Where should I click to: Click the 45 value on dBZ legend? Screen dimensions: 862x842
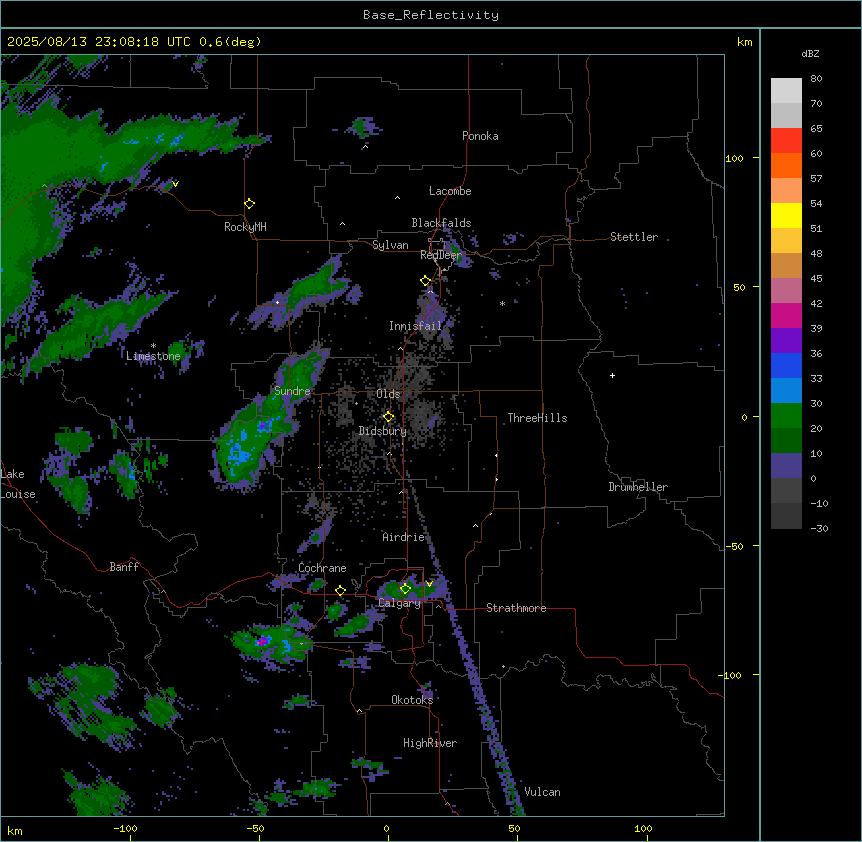[816, 278]
